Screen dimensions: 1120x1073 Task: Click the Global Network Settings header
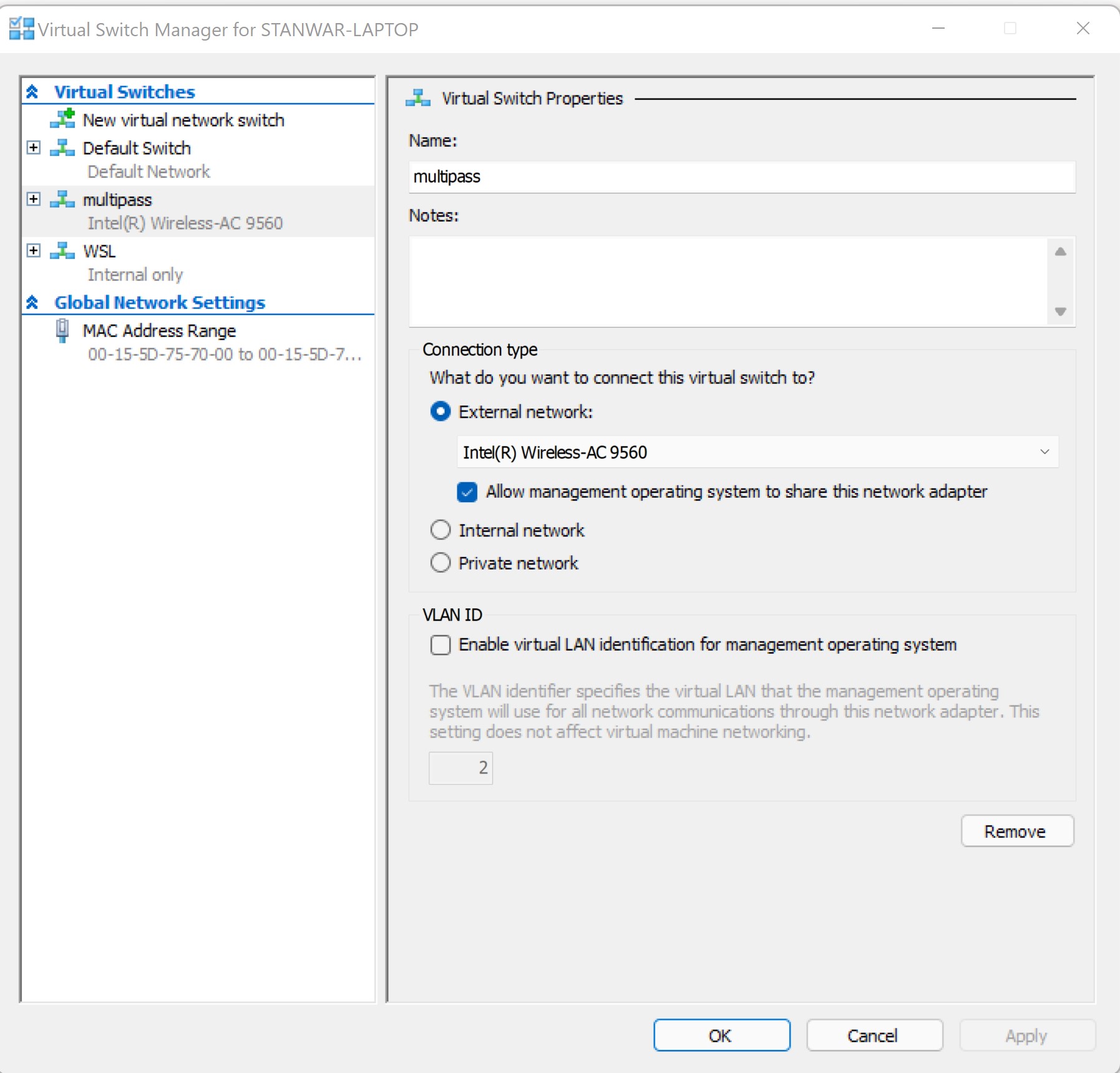coord(160,303)
